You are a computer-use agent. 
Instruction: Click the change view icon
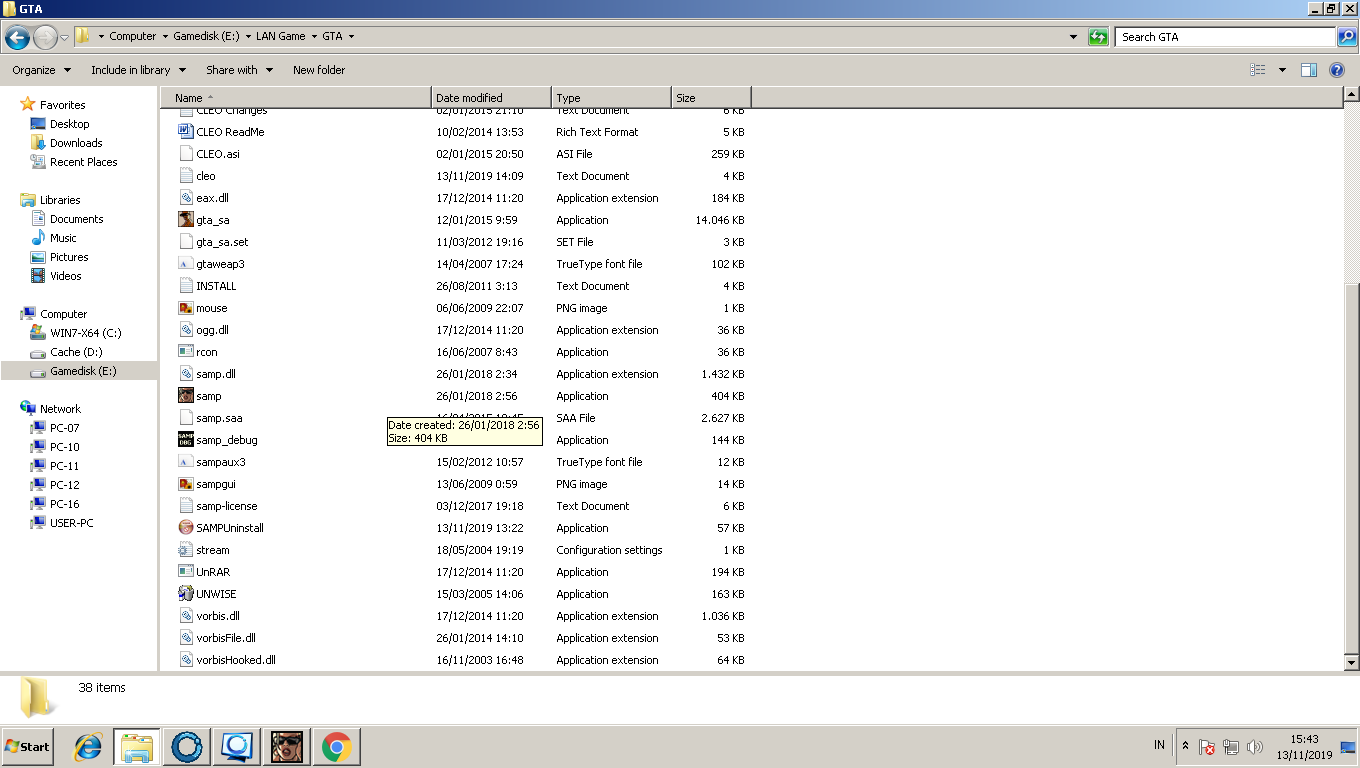(x=1258, y=70)
